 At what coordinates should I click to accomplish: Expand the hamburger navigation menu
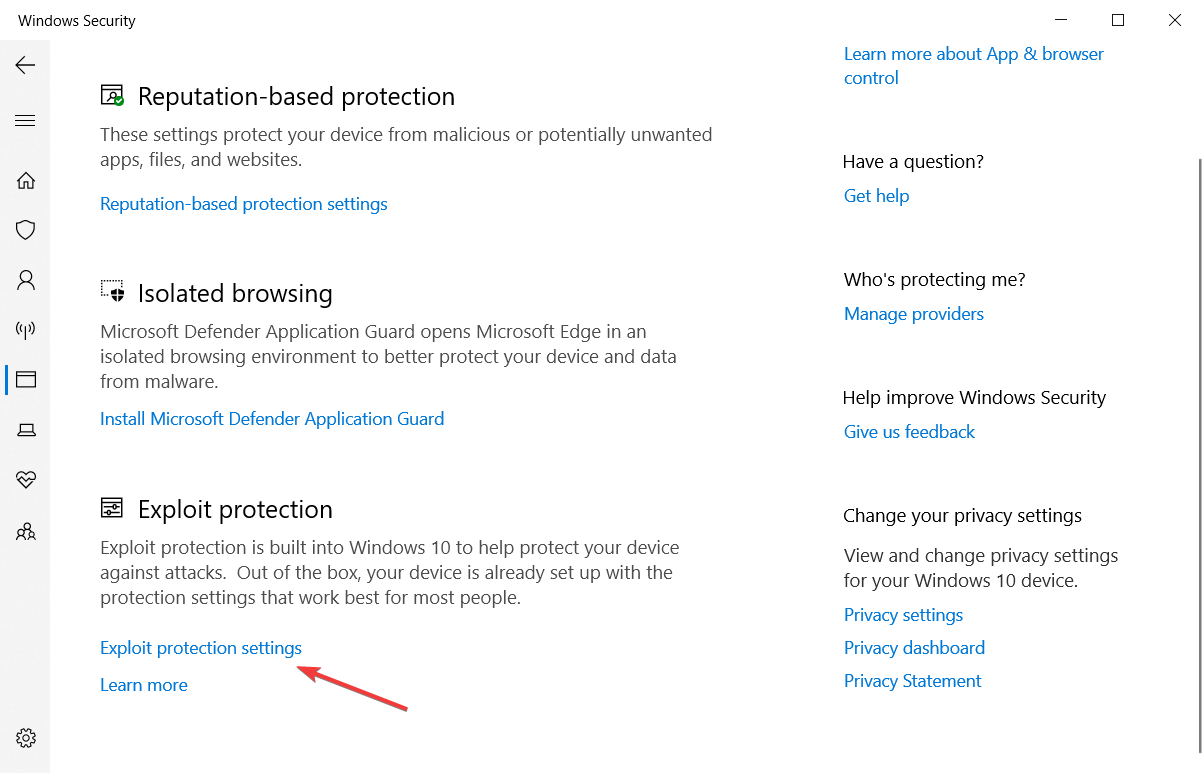pyautogui.click(x=25, y=121)
